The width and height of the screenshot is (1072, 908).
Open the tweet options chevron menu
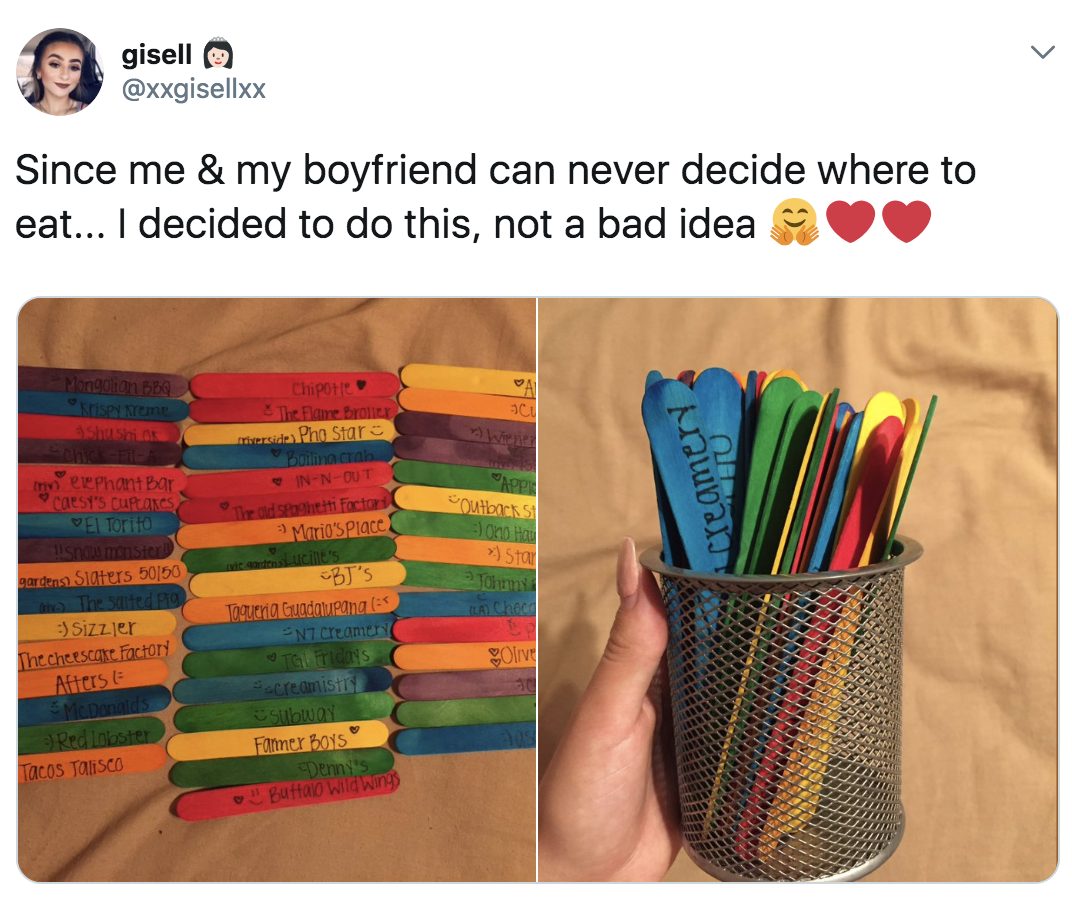(1042, 52)
